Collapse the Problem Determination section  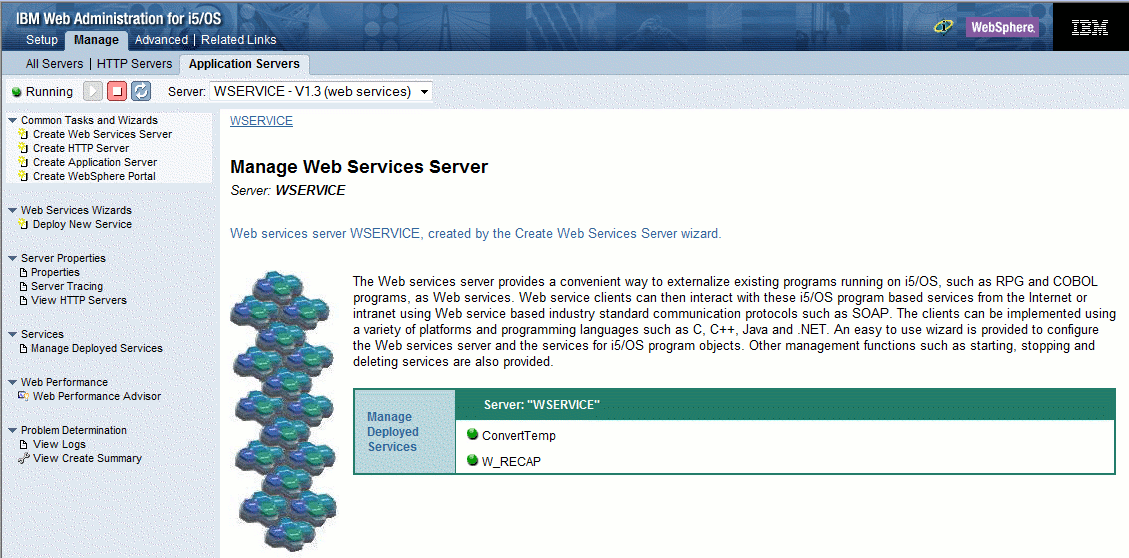tap(12, 431)
